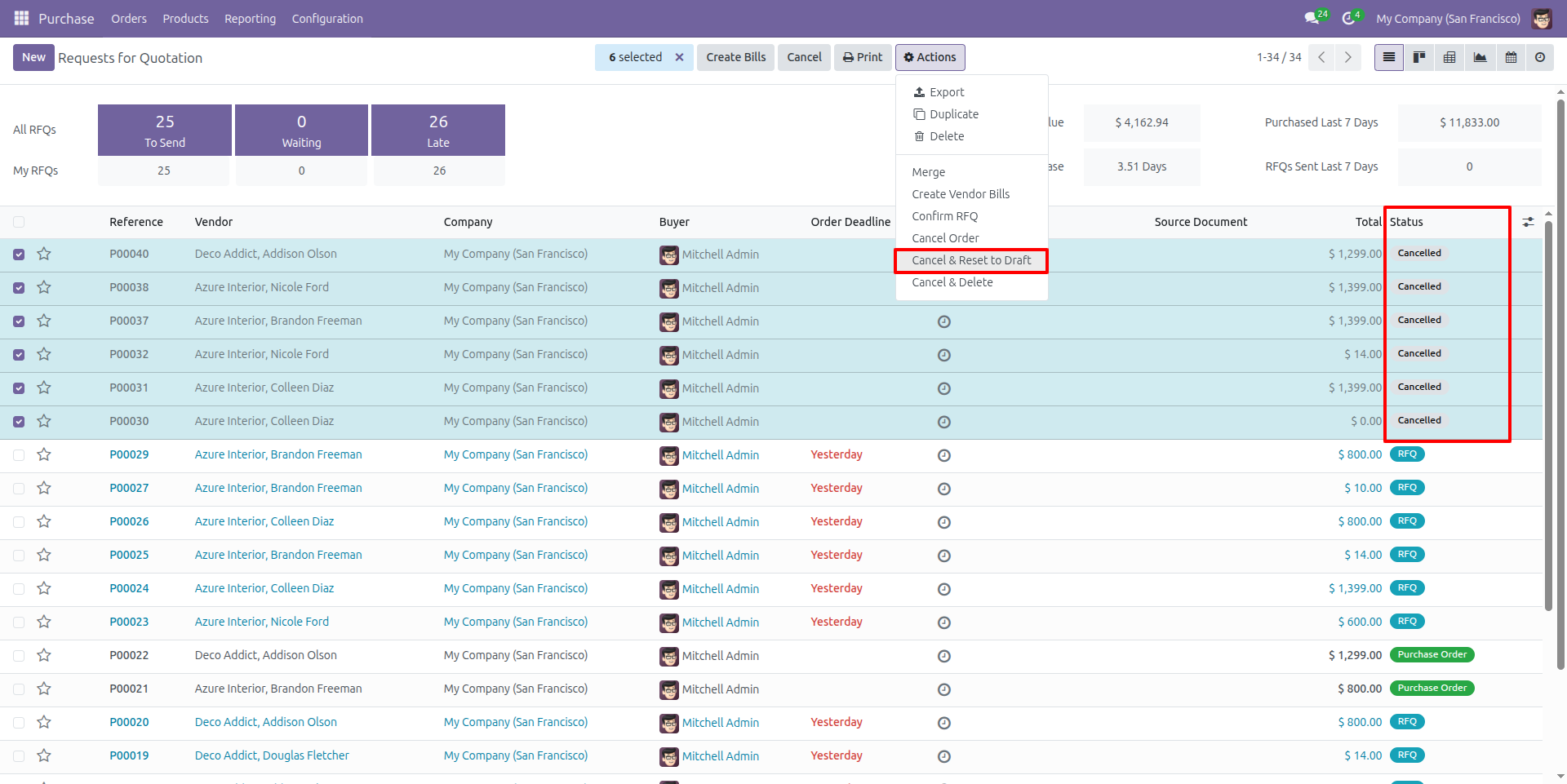
Task: Uncheck the P00038 row checkbox
Action: 19,288
